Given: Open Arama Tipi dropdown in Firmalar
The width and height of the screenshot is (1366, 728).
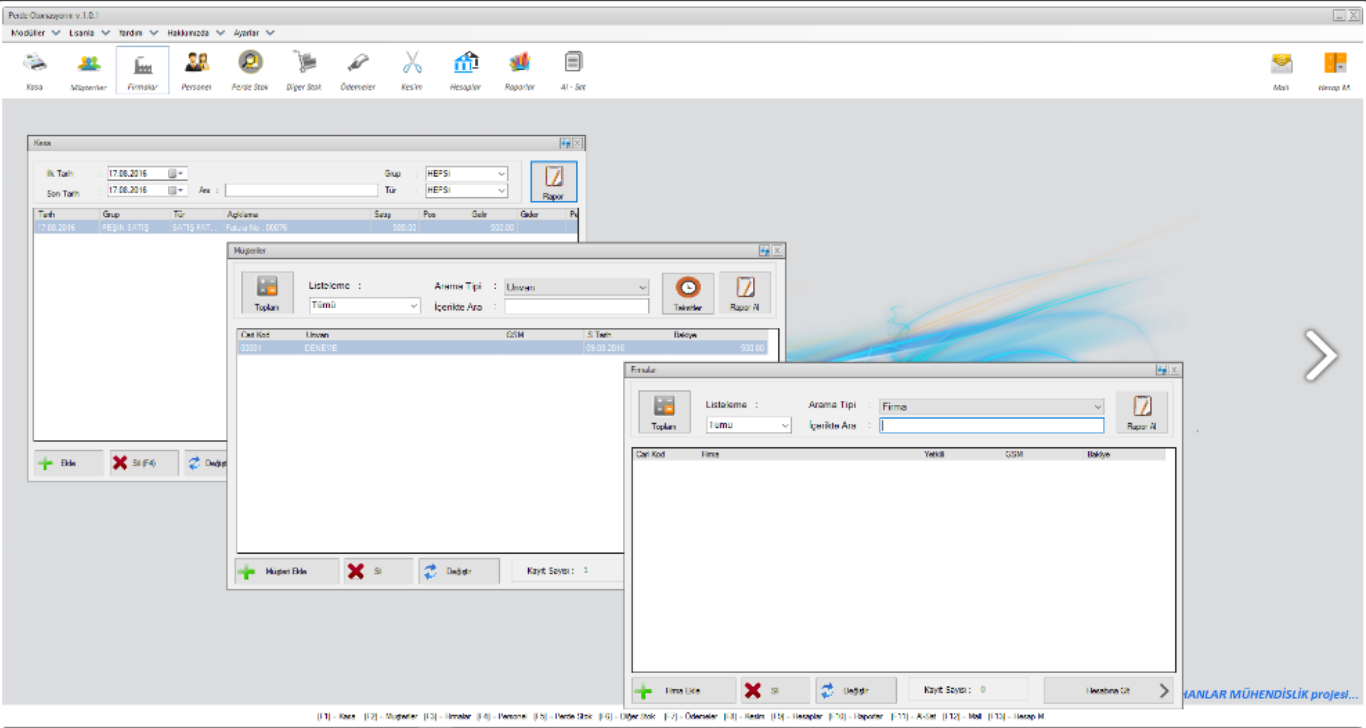Looking at the screenshot, I should click(x=1097, y=407).
